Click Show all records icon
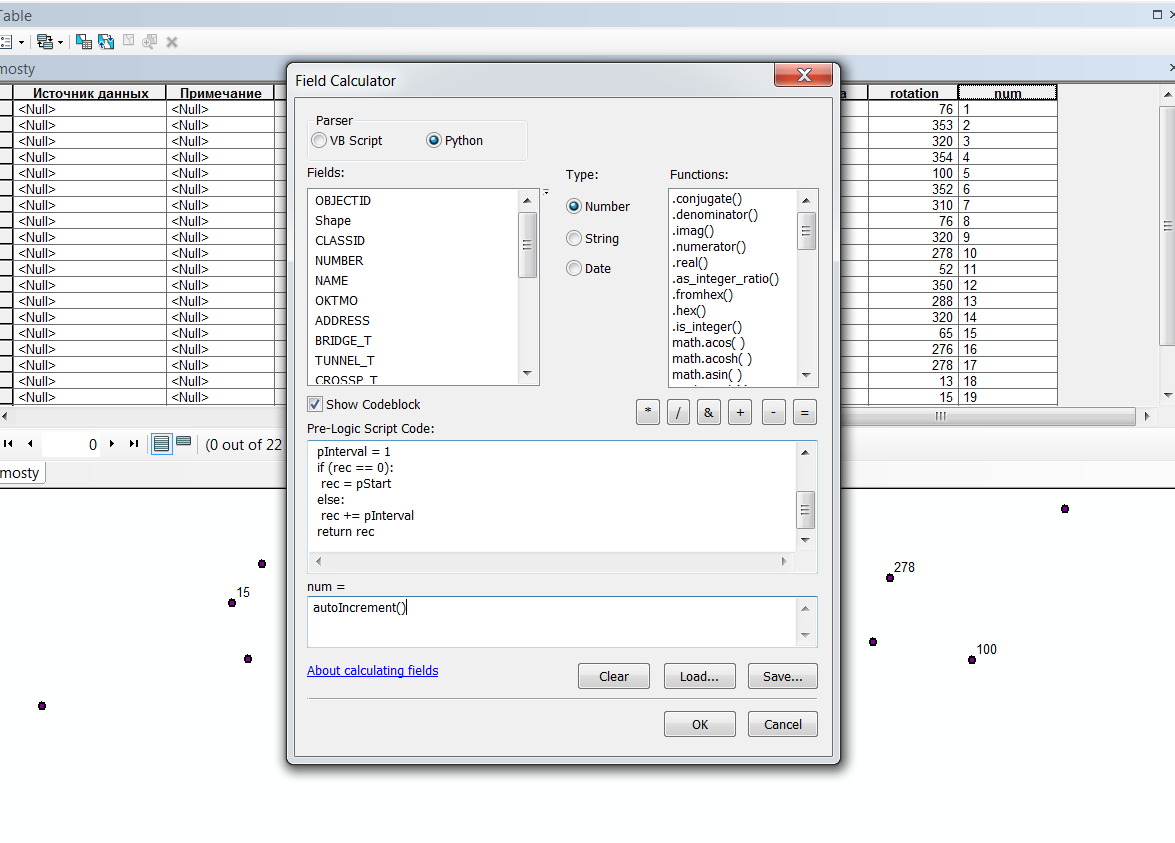 [x=161, y=444]
